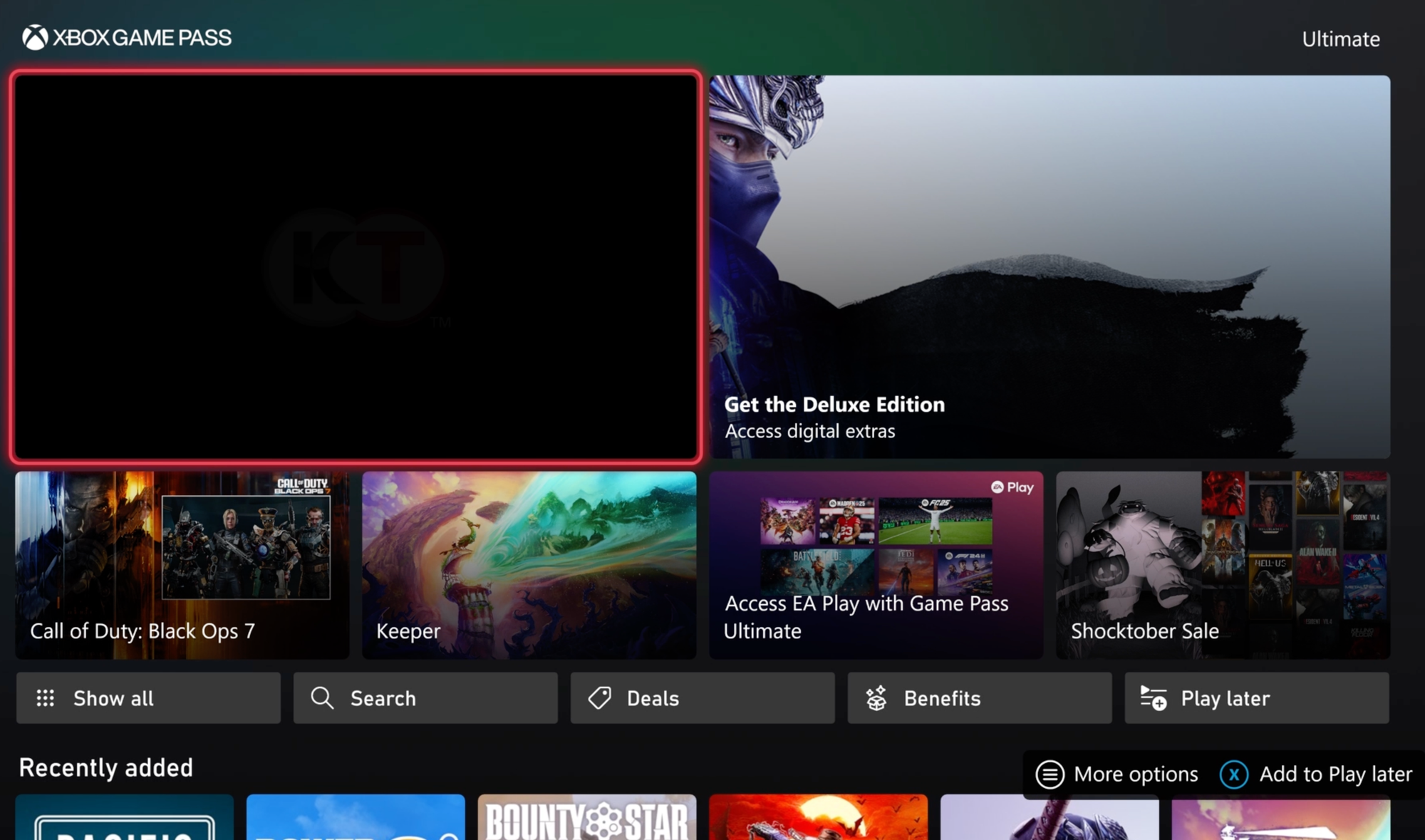Image resolution: width=1425 pixels, height=840 pixels.
Task: Select the magnifier icon on Search
Action: click(x=321, y=698)
